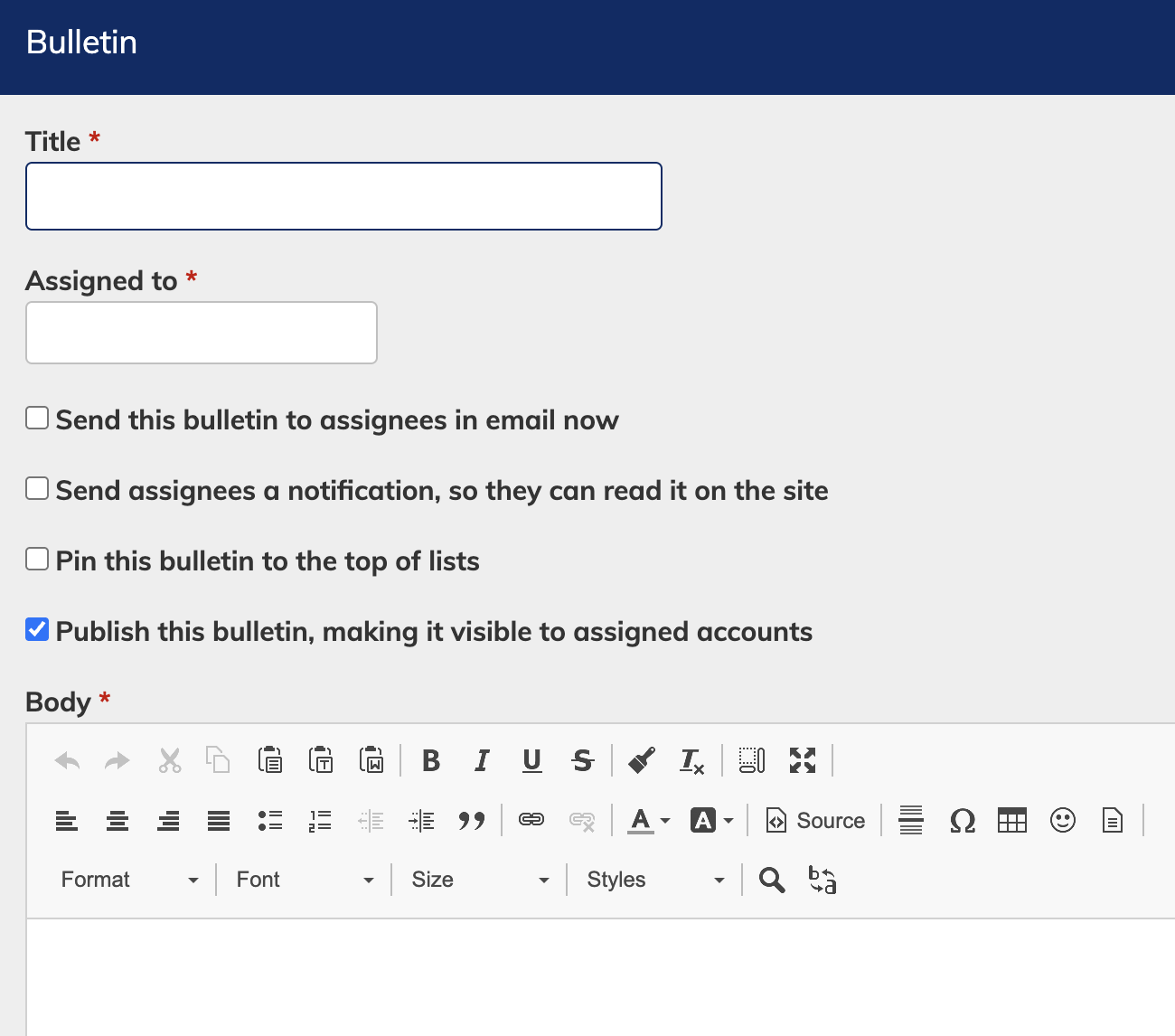Image resolution: width=1175 pixels, height=1036 pixels.
Task: Open the text color picker
Action: tap(649, 820)
